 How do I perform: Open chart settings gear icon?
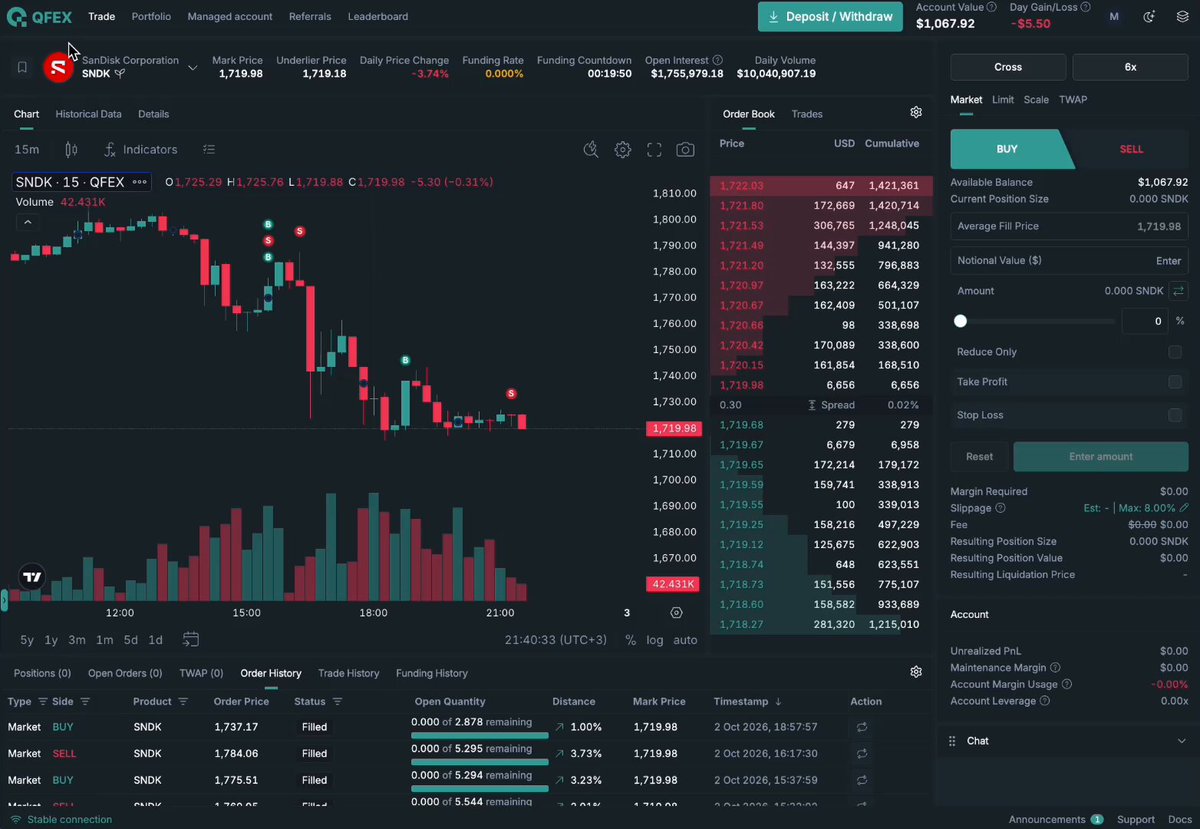click(x=623, y=150)
